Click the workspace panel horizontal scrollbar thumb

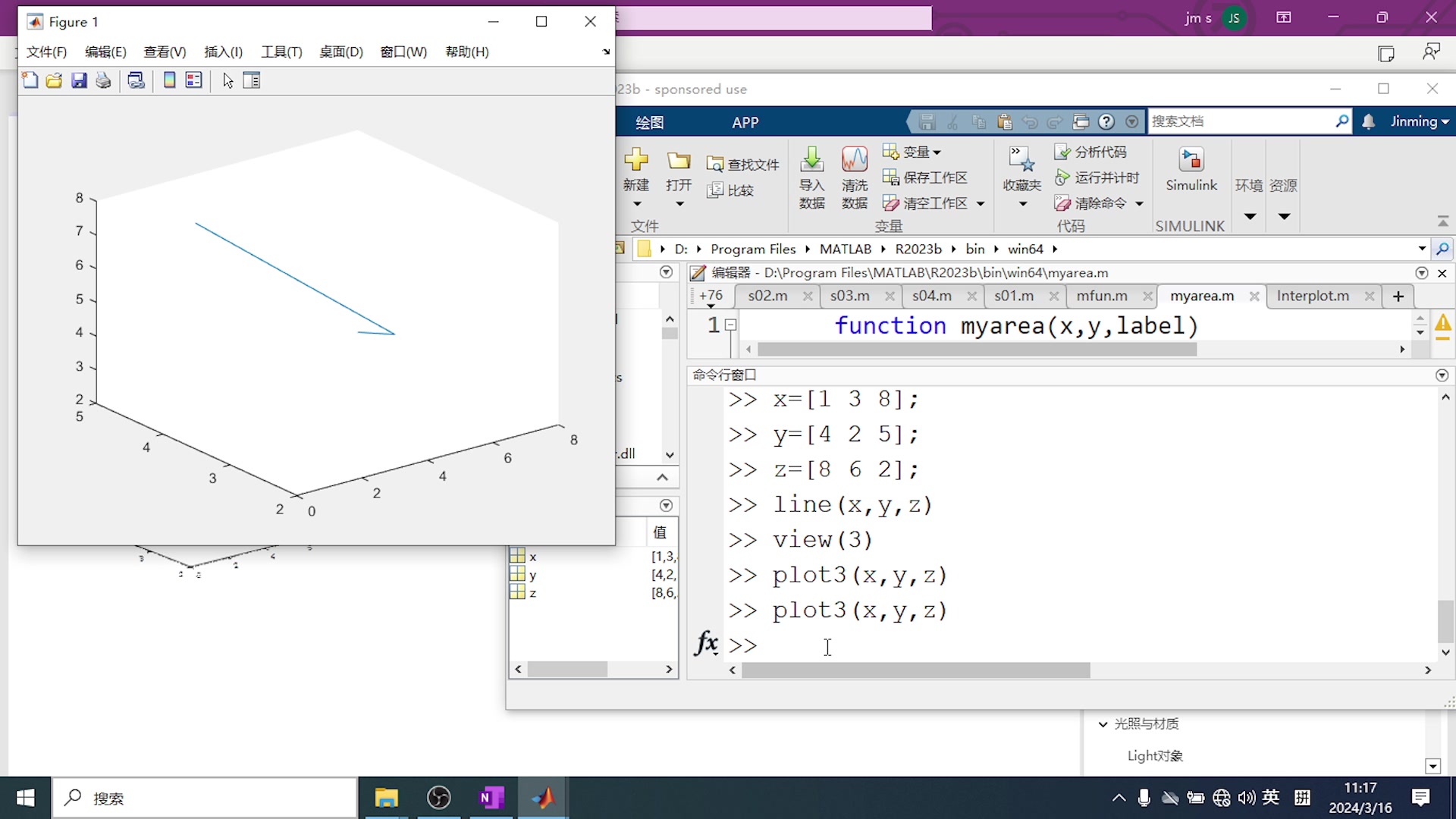[567, 670]
